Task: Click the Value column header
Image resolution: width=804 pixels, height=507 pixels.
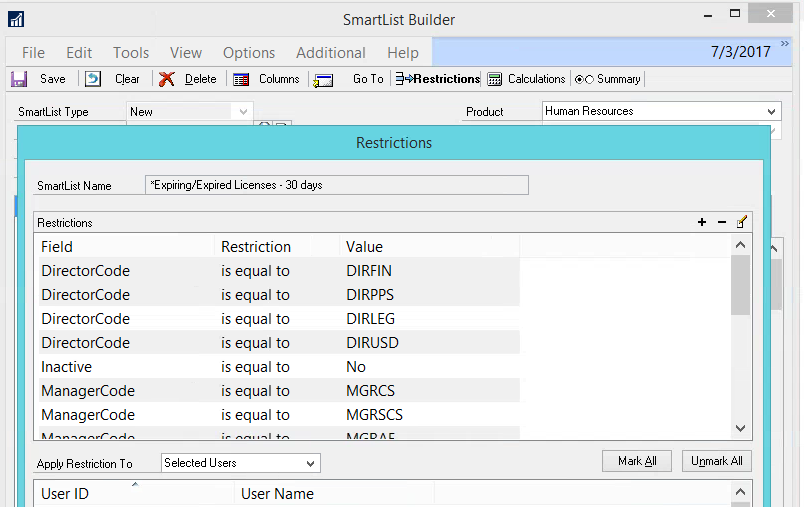Action: pos(430,247)
